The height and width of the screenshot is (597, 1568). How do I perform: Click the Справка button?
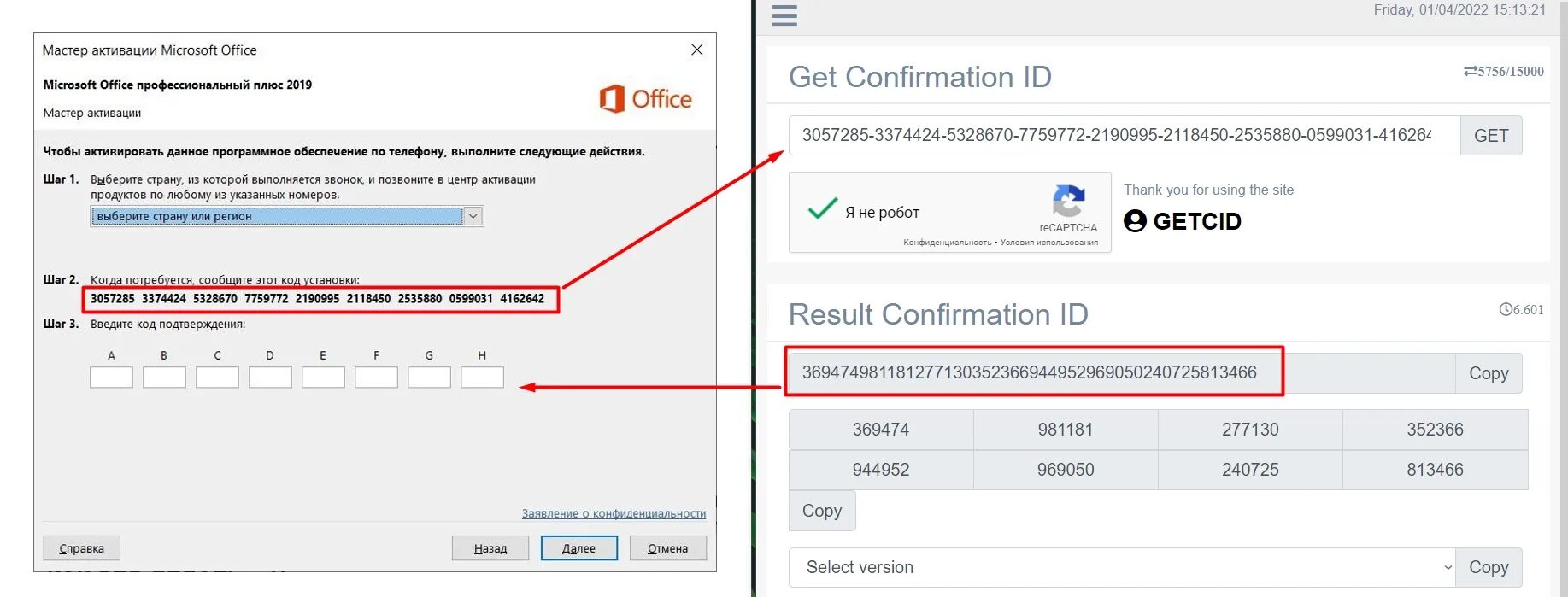click(x=81, y=548)
